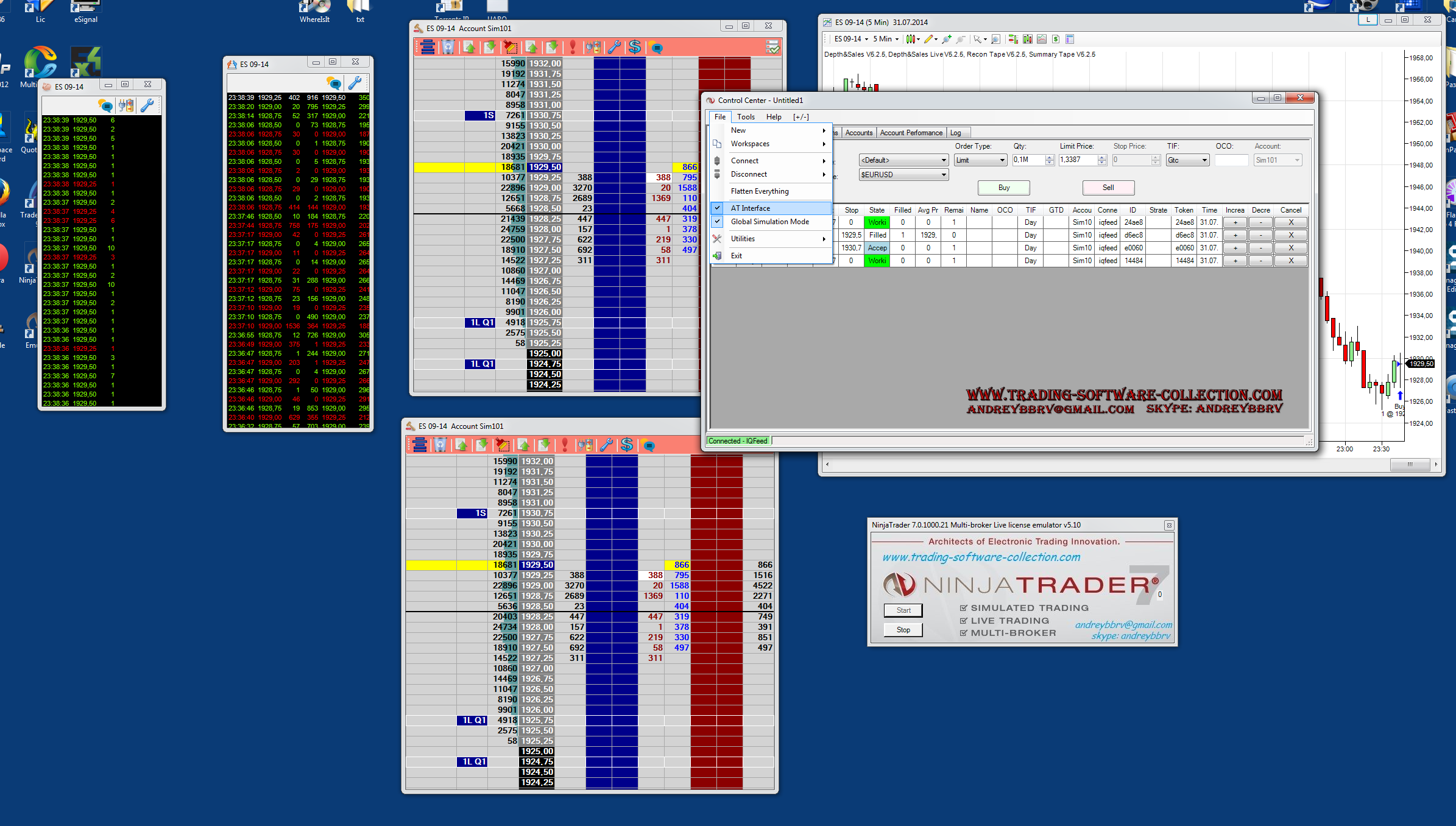Image resolution: width=1456 pixels, height=826 pixels.
Task: Toggle the AT Interface menu option
Action: tap(750, 208)
